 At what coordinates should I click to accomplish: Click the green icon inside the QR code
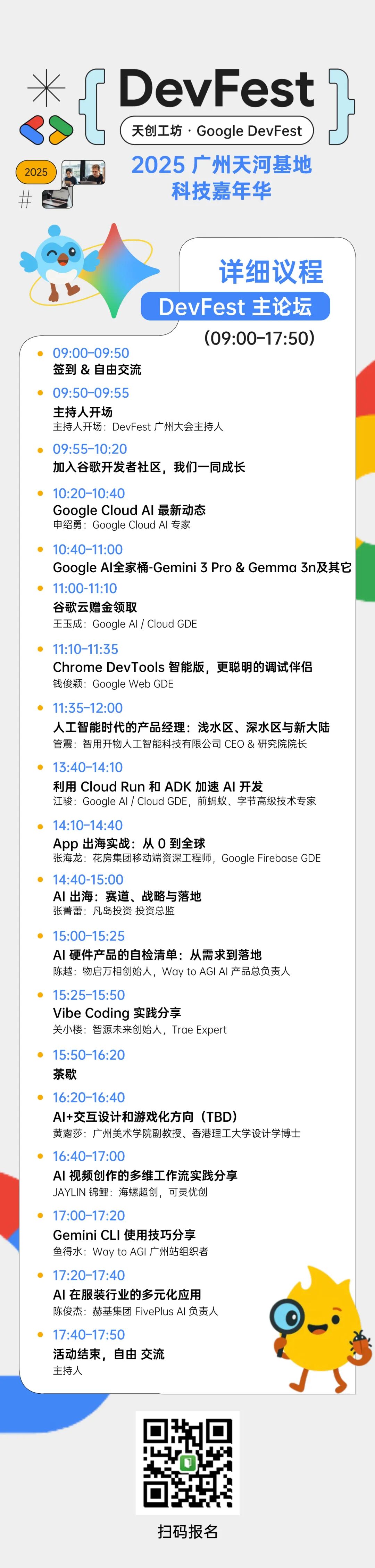187,1462
